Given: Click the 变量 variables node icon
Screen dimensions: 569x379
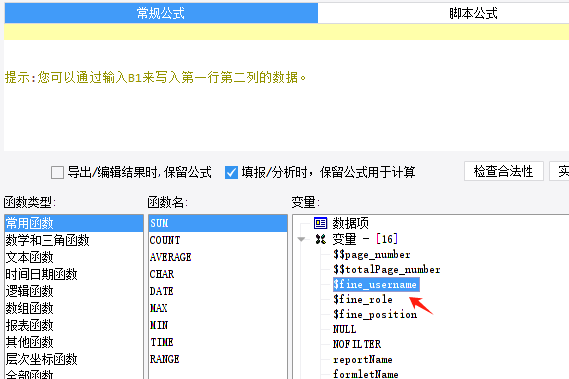Looking at the screenshot, I should [321, 239].
